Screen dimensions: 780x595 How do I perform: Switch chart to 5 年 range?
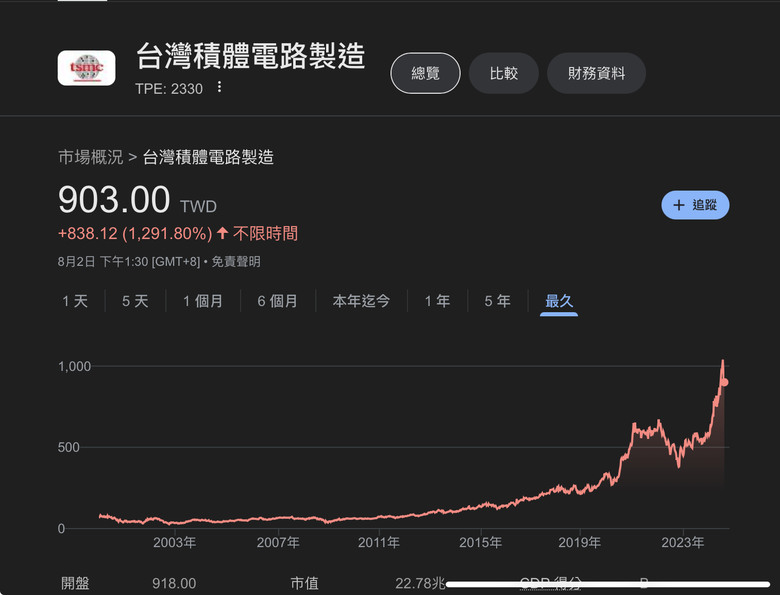point(497,301)
